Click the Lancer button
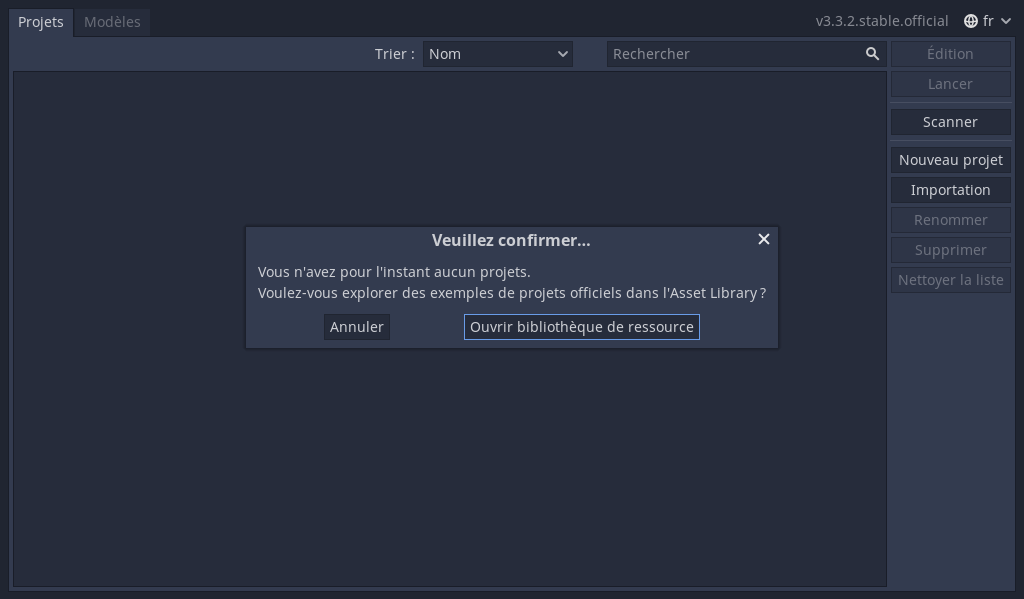The image size is (1024, 599). [x=950, y=84]
